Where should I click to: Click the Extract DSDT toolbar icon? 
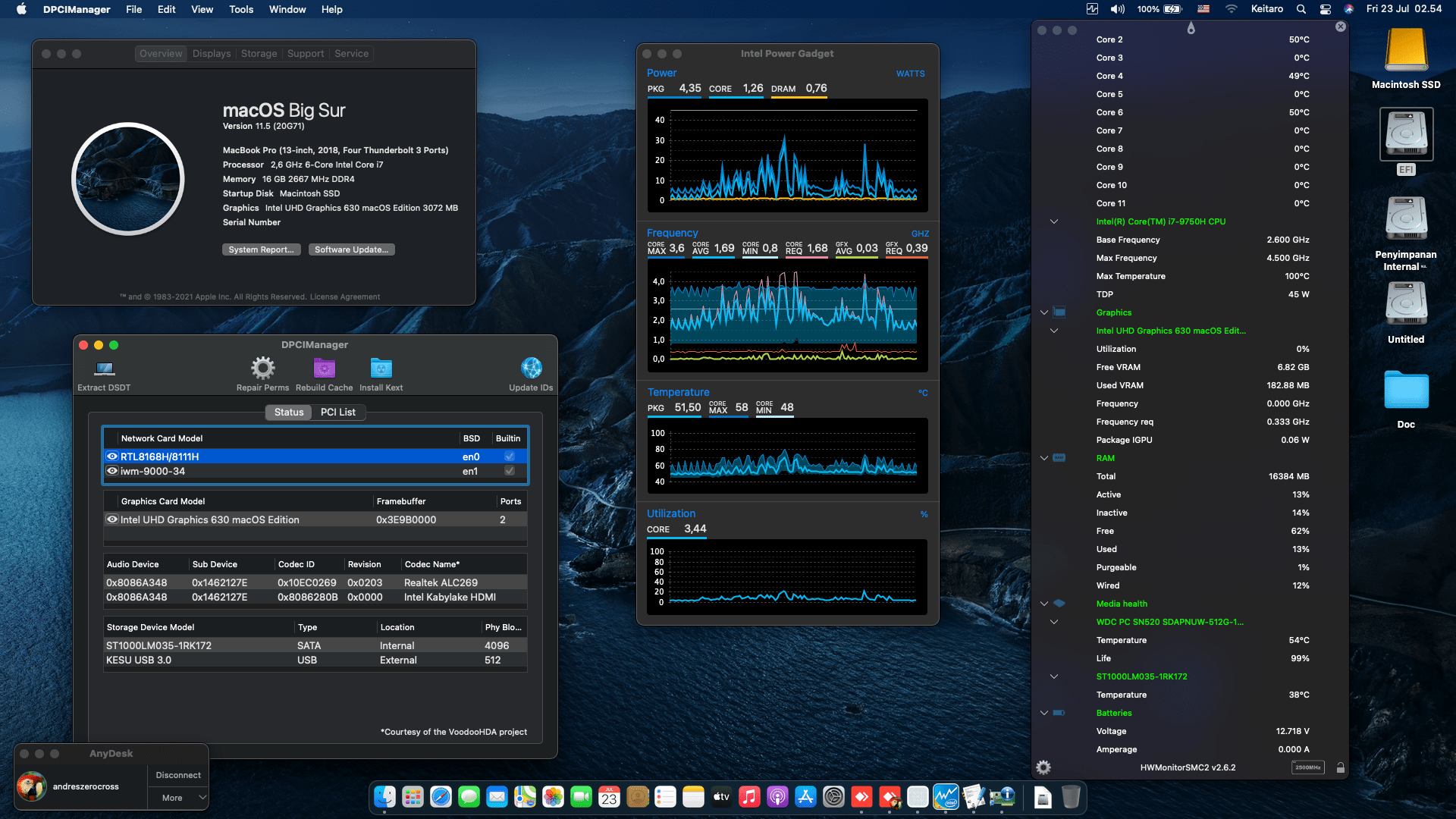[x=104, y=369]
